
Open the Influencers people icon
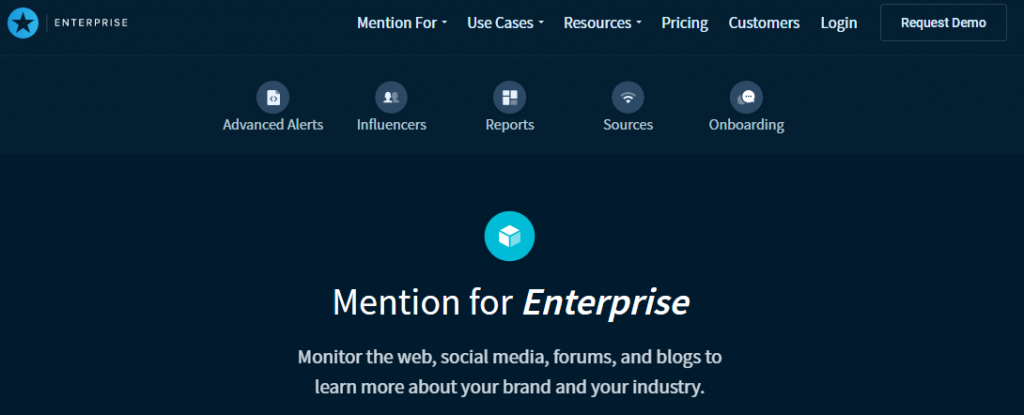point(391,98)
